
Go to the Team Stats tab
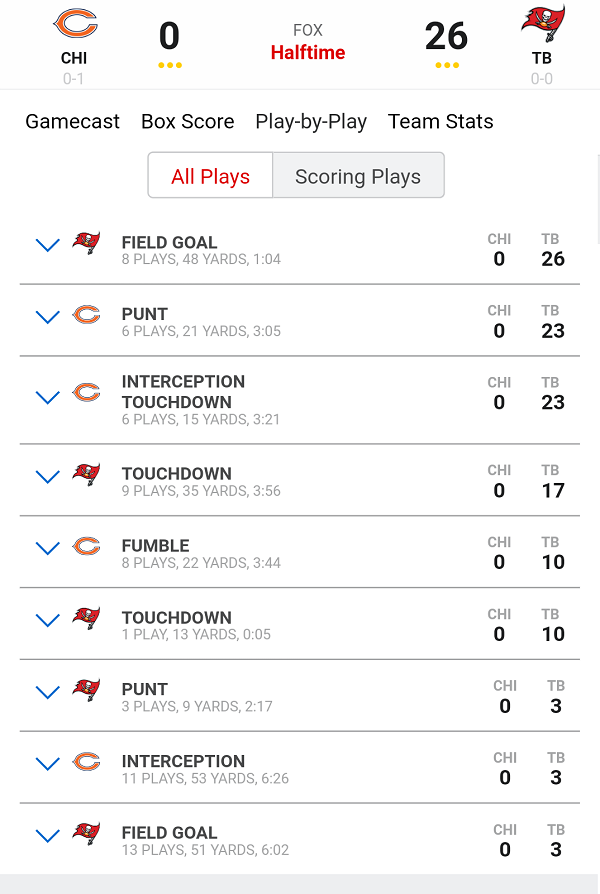click(440, 122)
